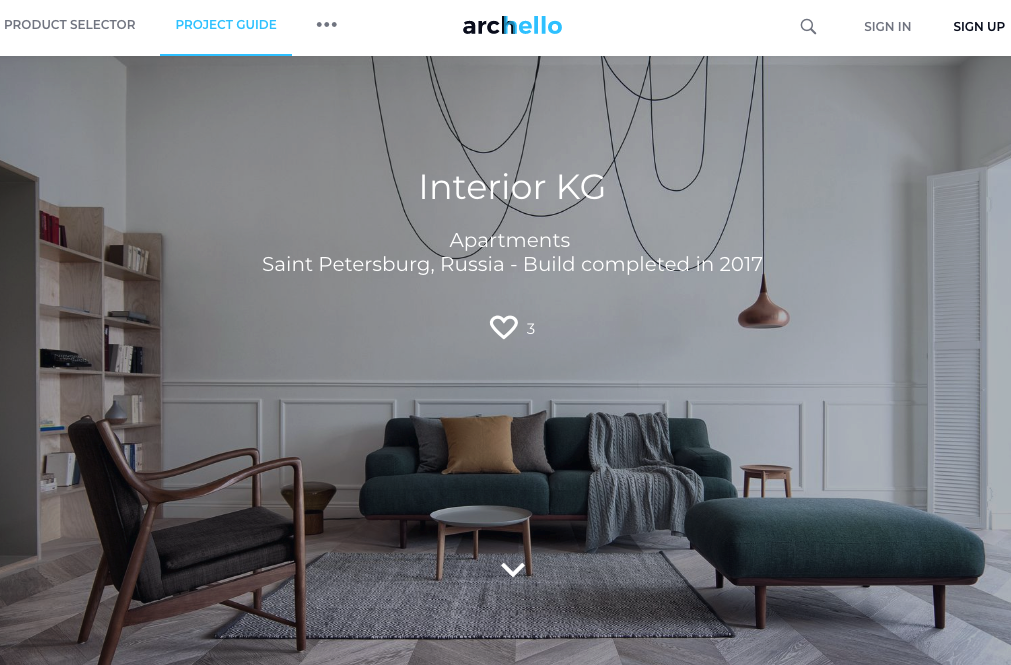Open the search magnifier icon

(x=808, y=26)
